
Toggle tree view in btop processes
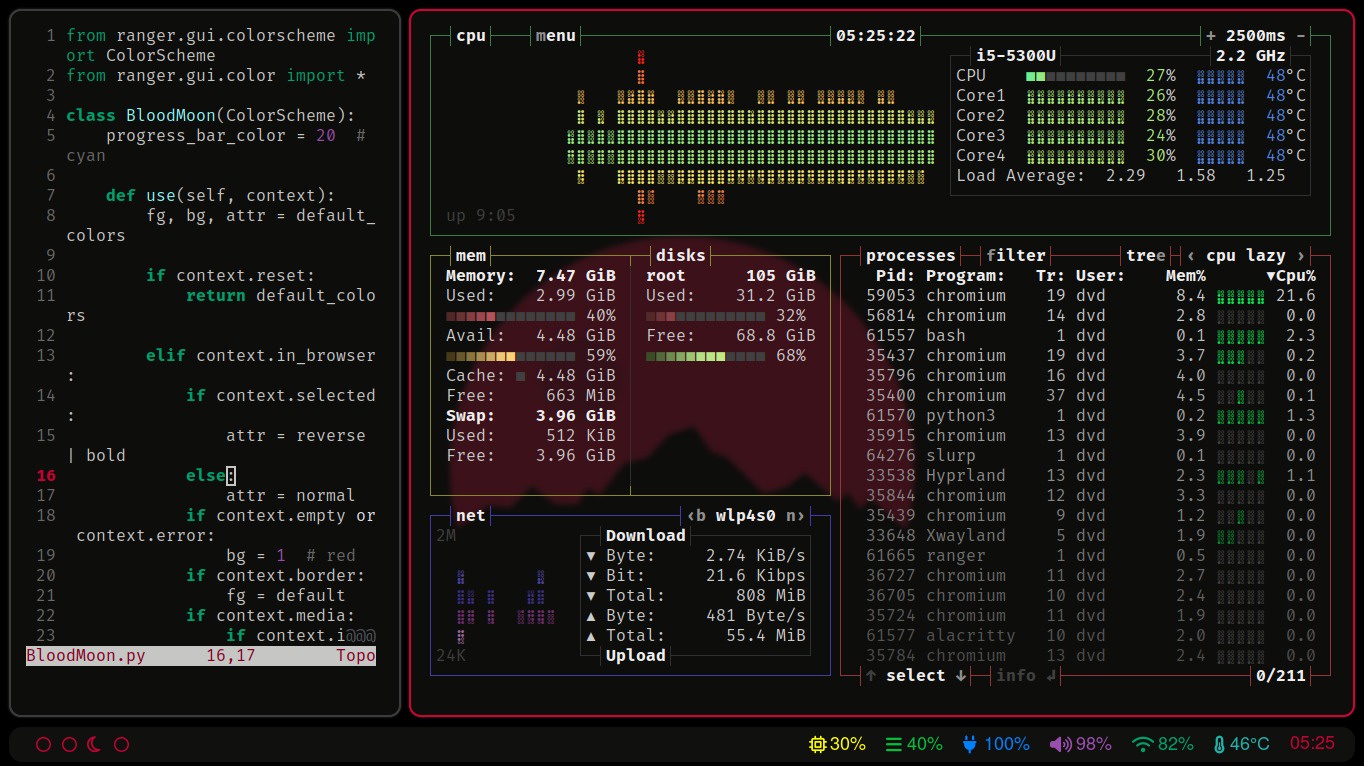pos(1146,255)
